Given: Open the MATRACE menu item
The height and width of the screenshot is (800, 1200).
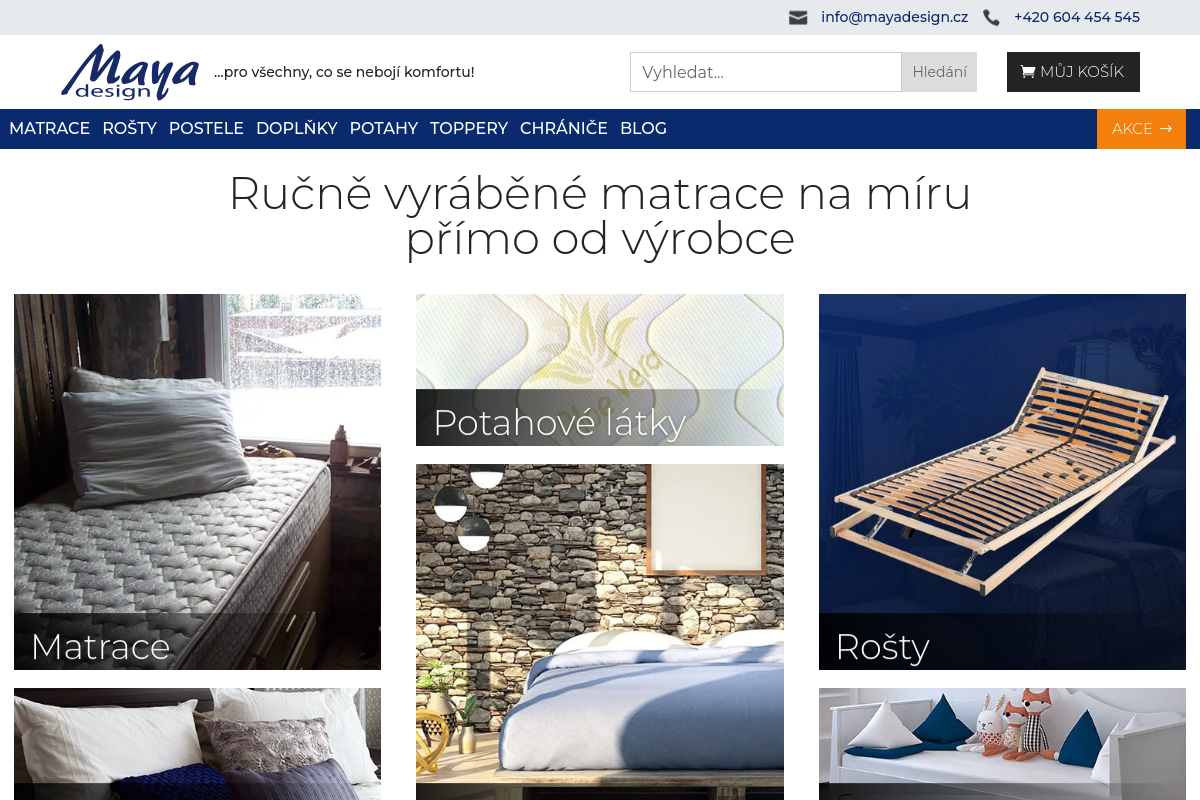Looking at the screenshot, I should click(49, 128).
